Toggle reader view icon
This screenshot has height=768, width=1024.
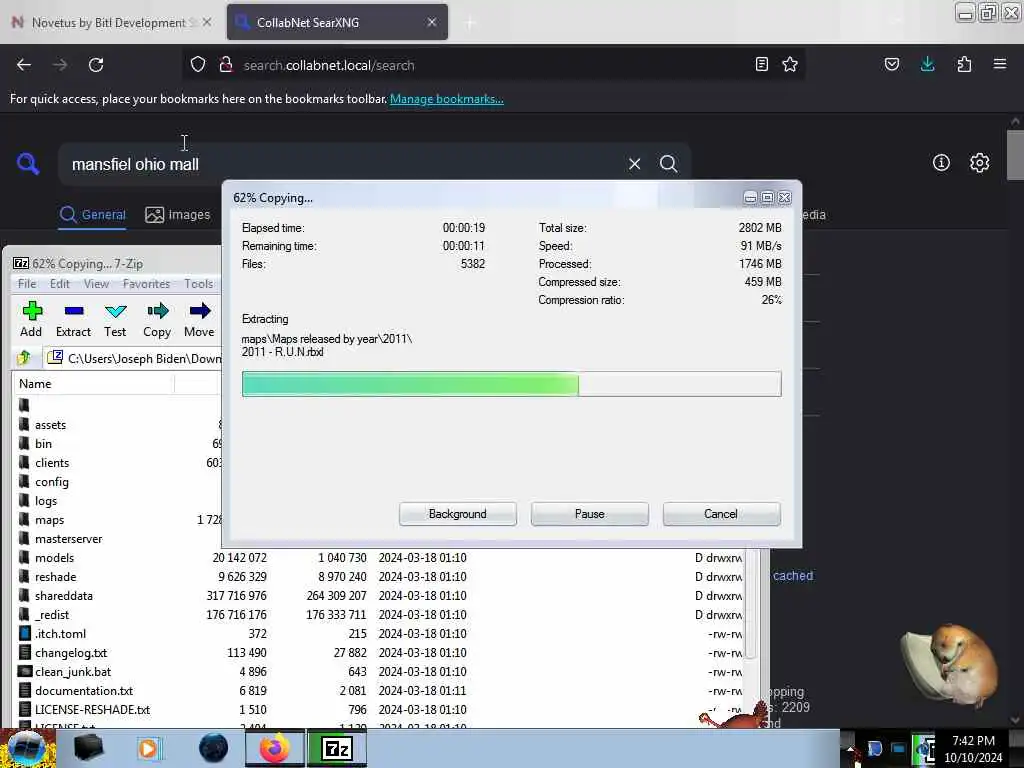point(761,65)
